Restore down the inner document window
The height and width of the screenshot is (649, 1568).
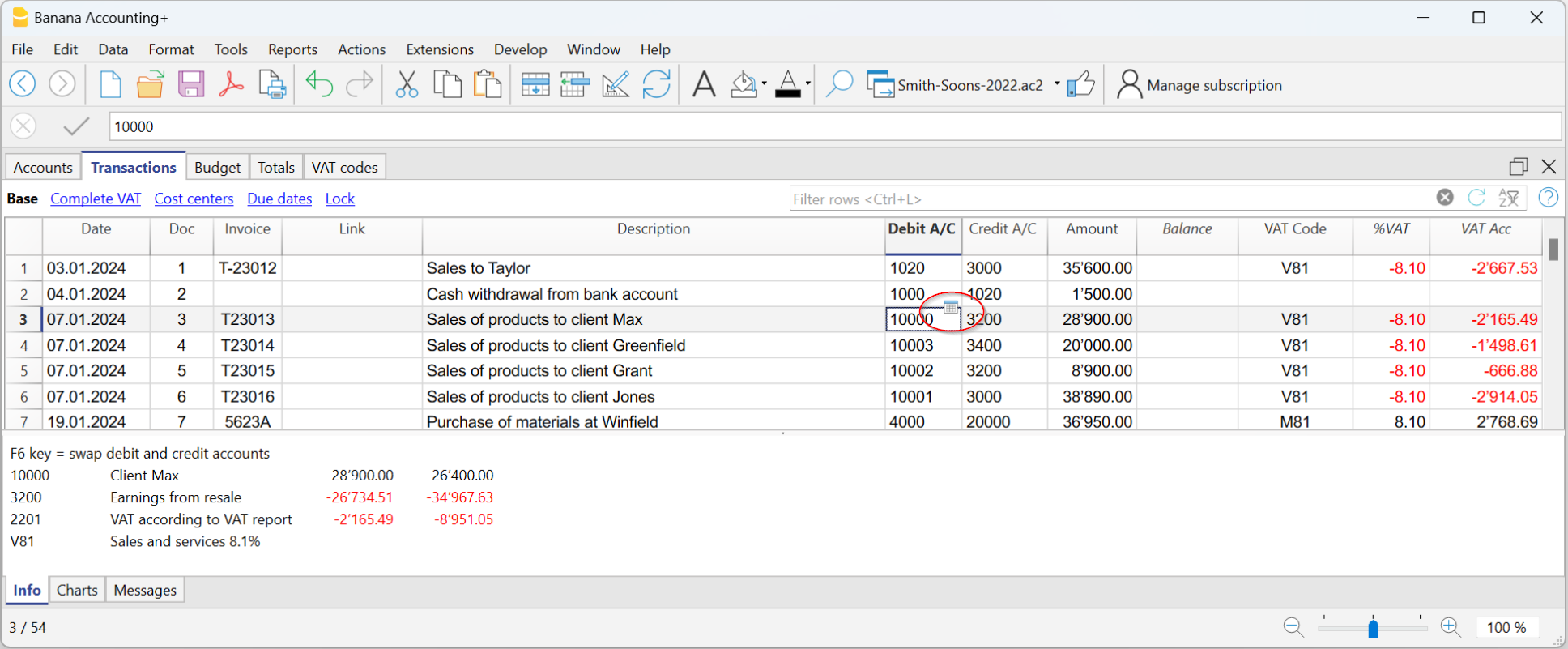(x=1518, y=166)
